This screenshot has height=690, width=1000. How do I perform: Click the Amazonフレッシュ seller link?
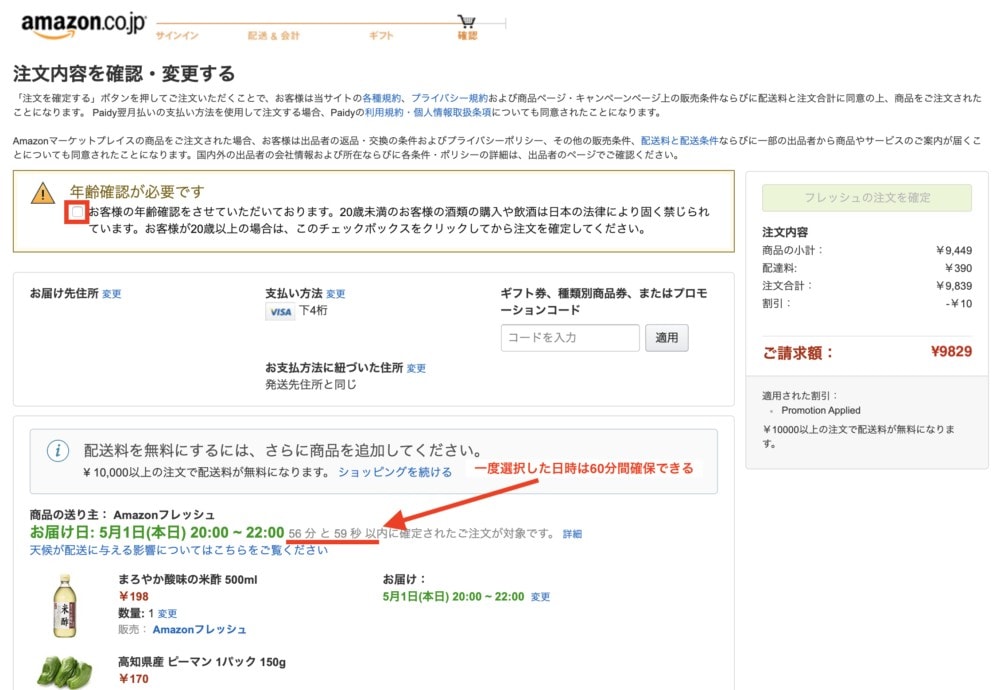point(199,629)
